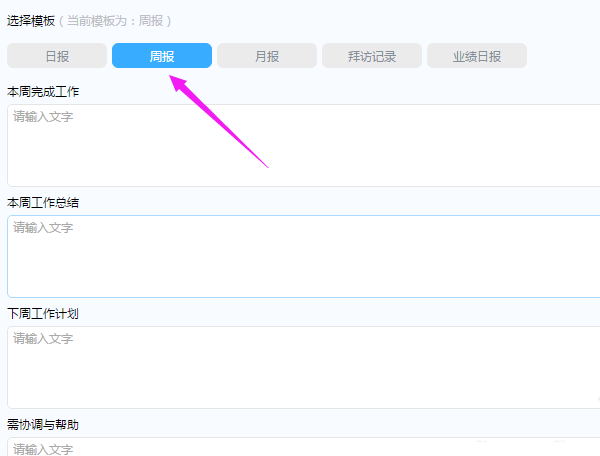Click the 需协调与帮助 label
This screenshot has height=456, width=600.
pyautogui.click(x=43, y=425)
